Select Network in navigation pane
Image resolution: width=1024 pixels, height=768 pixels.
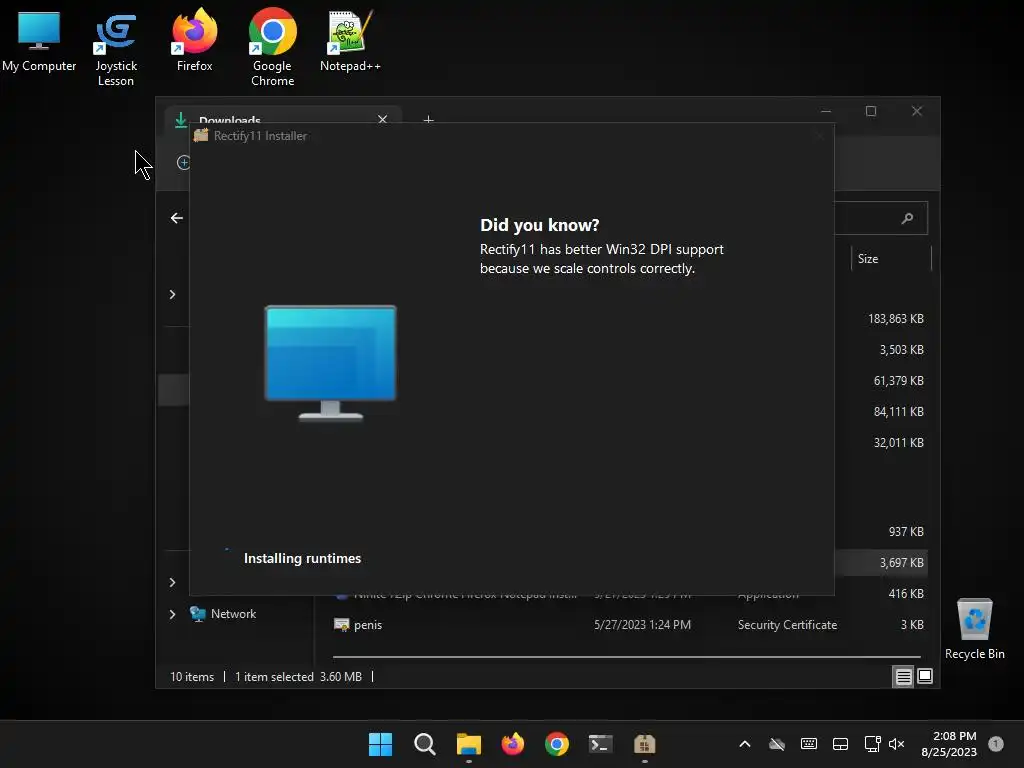(233, 614)
